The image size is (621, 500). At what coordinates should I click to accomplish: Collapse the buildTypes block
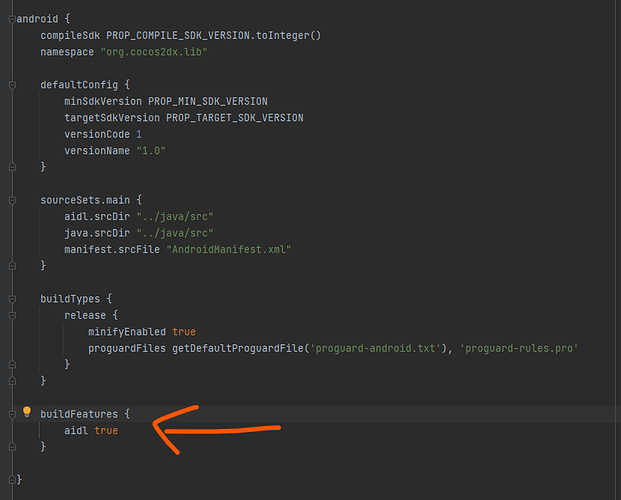pos(11,298)
